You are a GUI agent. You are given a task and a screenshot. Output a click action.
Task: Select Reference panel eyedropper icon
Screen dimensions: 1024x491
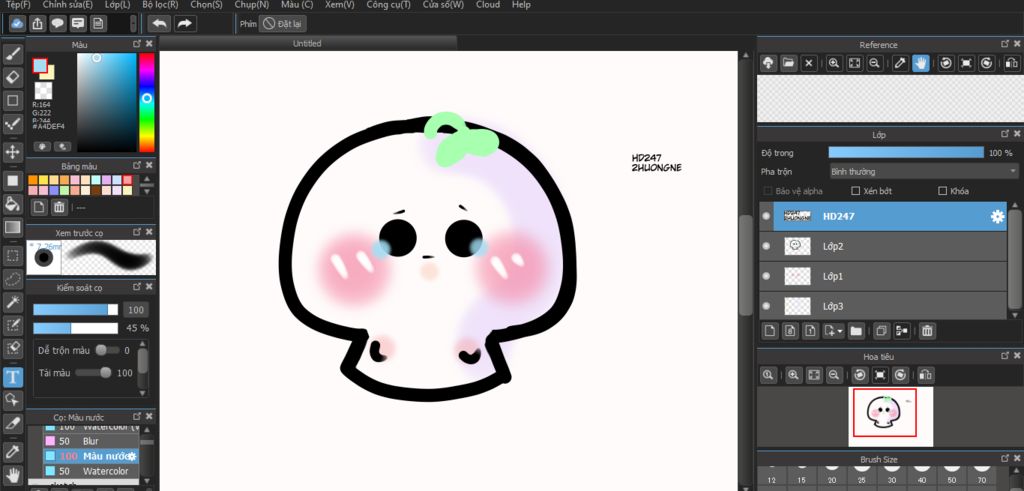coord(901,63)
